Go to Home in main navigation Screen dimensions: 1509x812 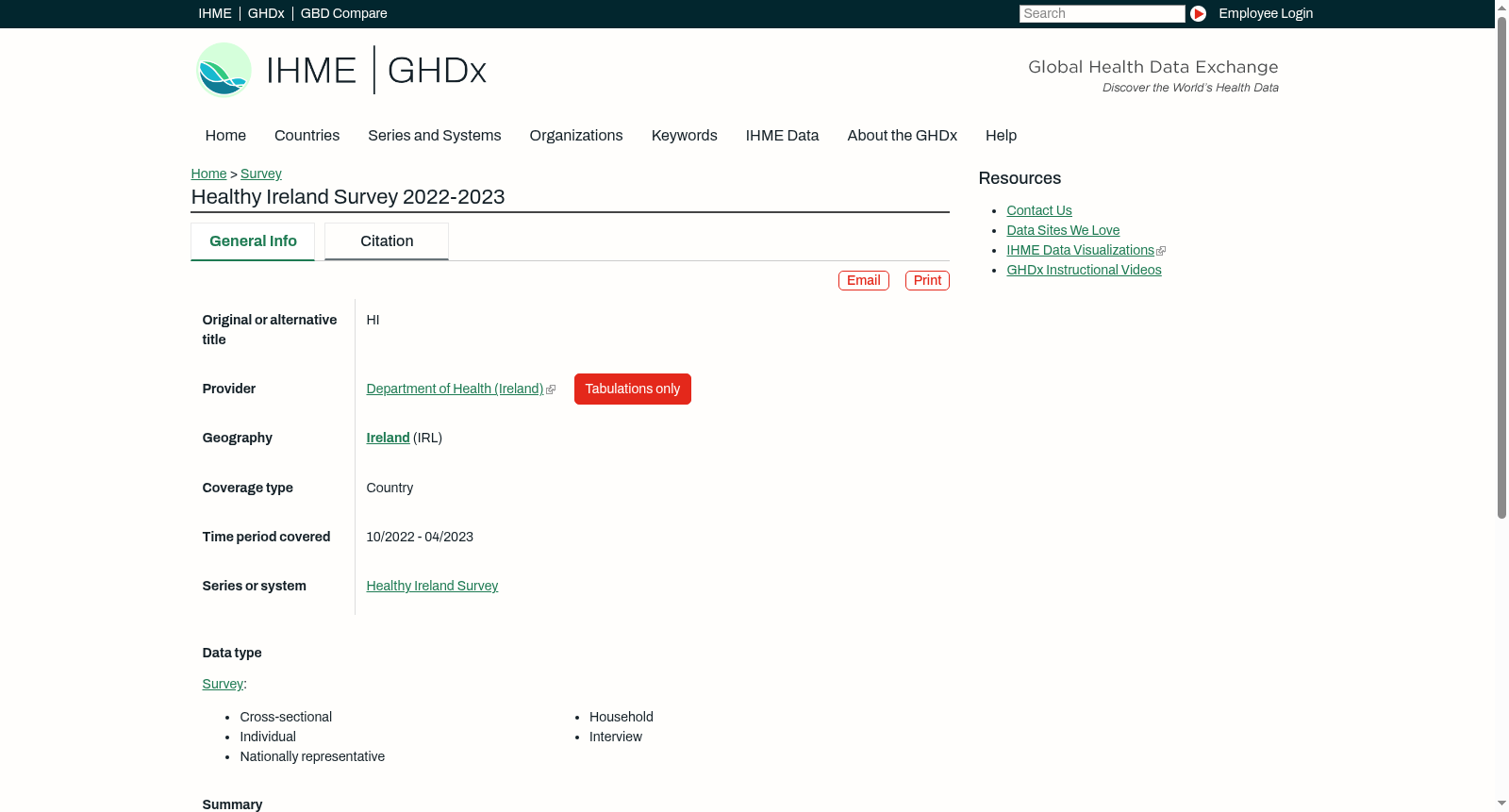[x=225, y=136]
